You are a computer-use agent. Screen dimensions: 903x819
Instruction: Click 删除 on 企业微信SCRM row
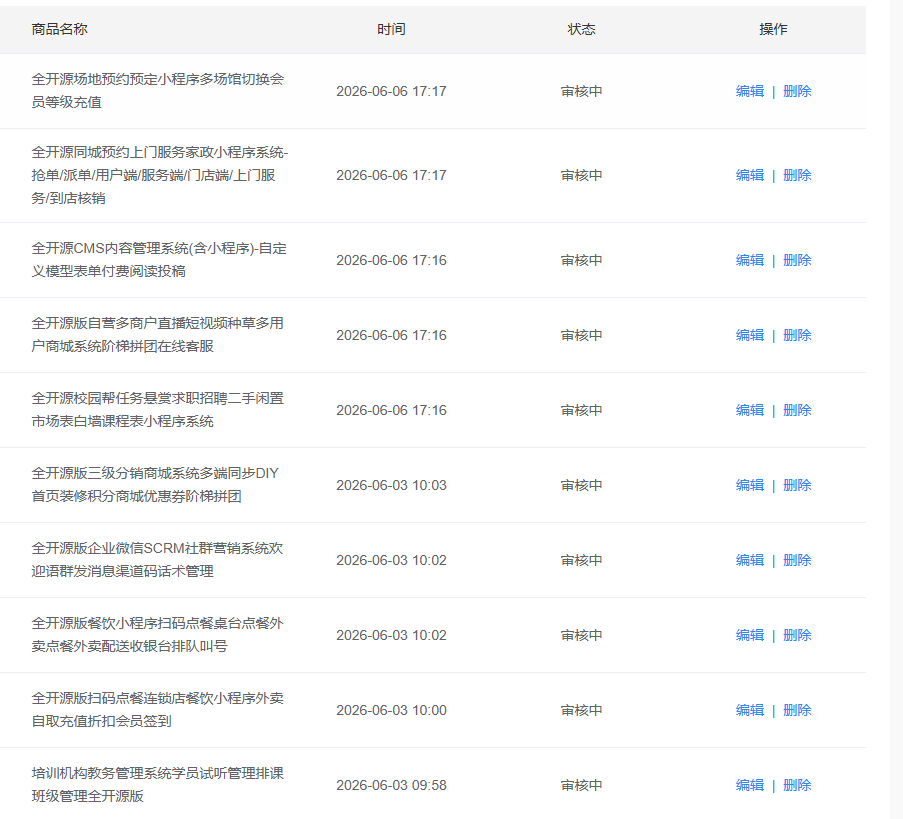point(797,560)
